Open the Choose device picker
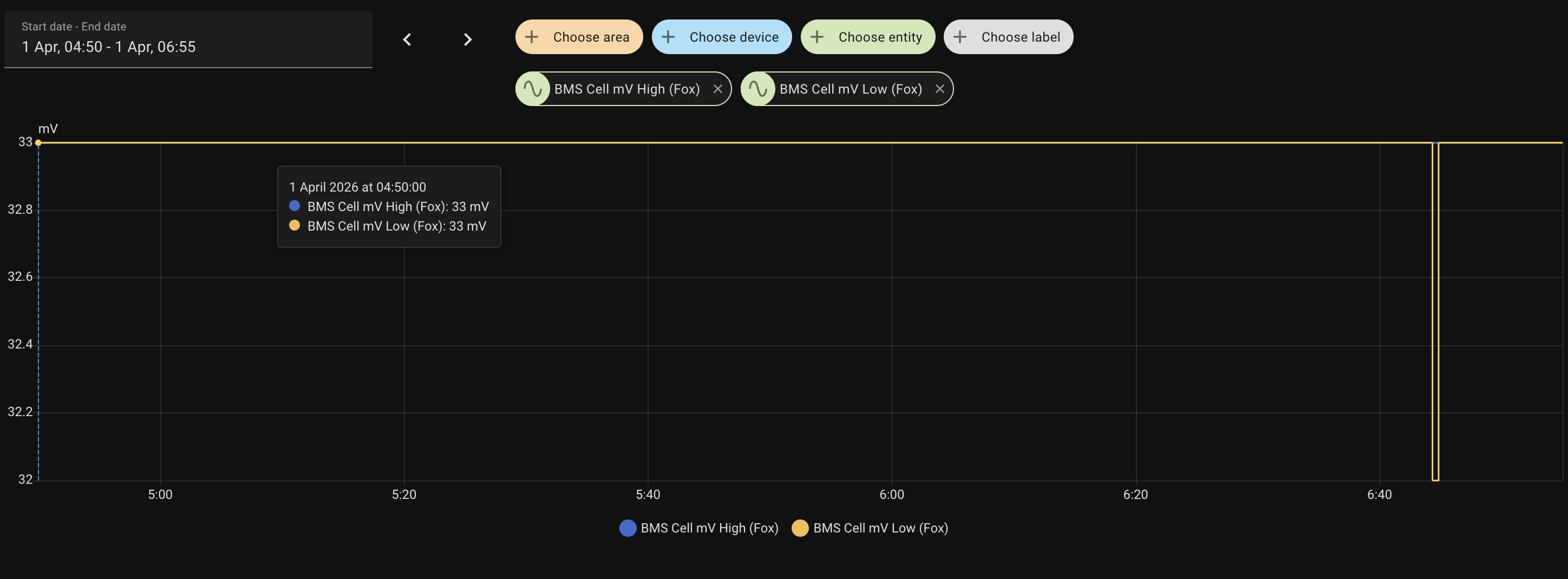Screen dimensions: 1568x579 [734, 37]
